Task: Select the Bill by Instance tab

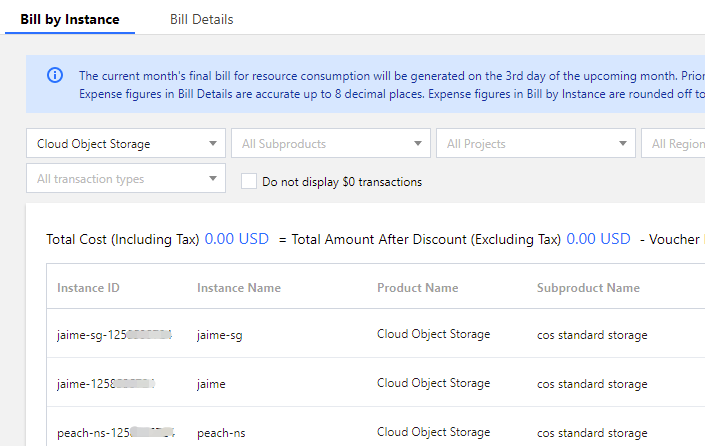Action: click(x=70, y=19)
